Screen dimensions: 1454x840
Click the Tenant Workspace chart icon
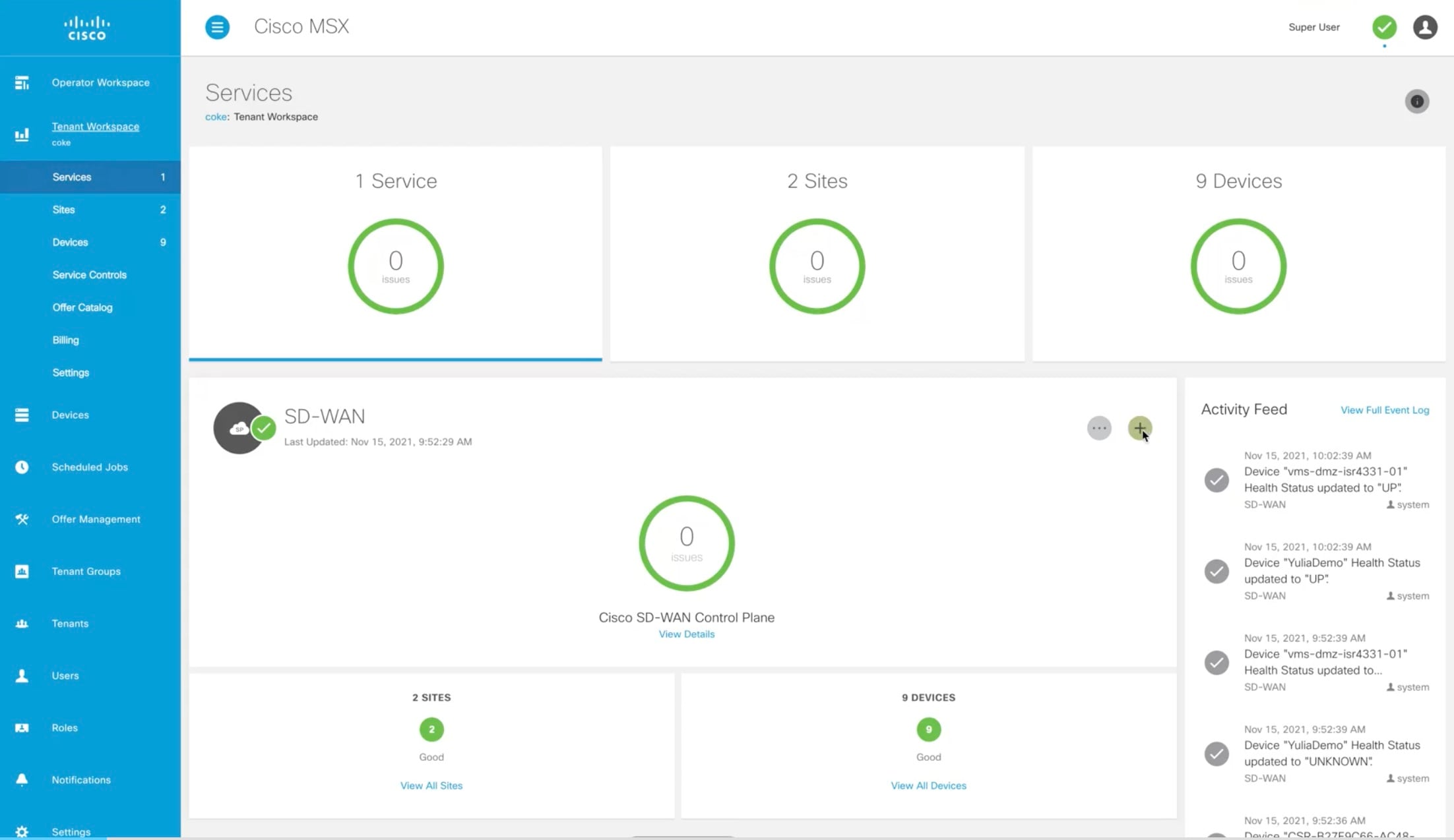[22, 135]
